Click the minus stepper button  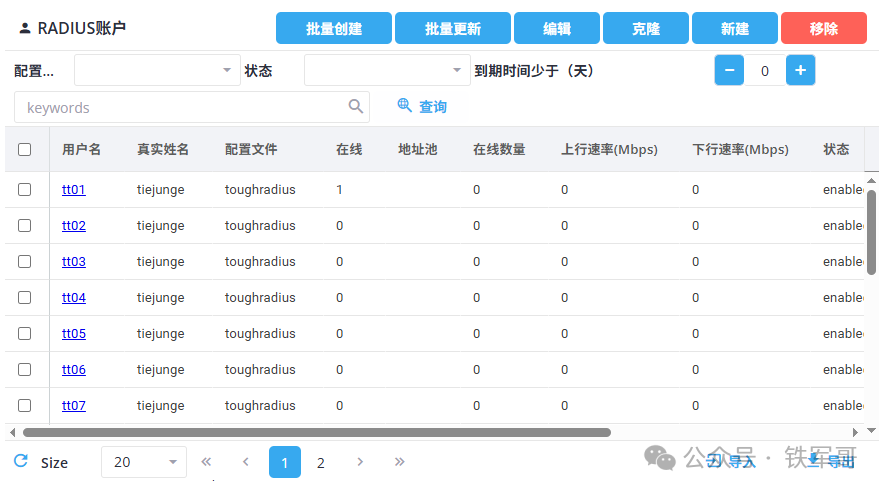pyautogui.click(x=729, y=70)
